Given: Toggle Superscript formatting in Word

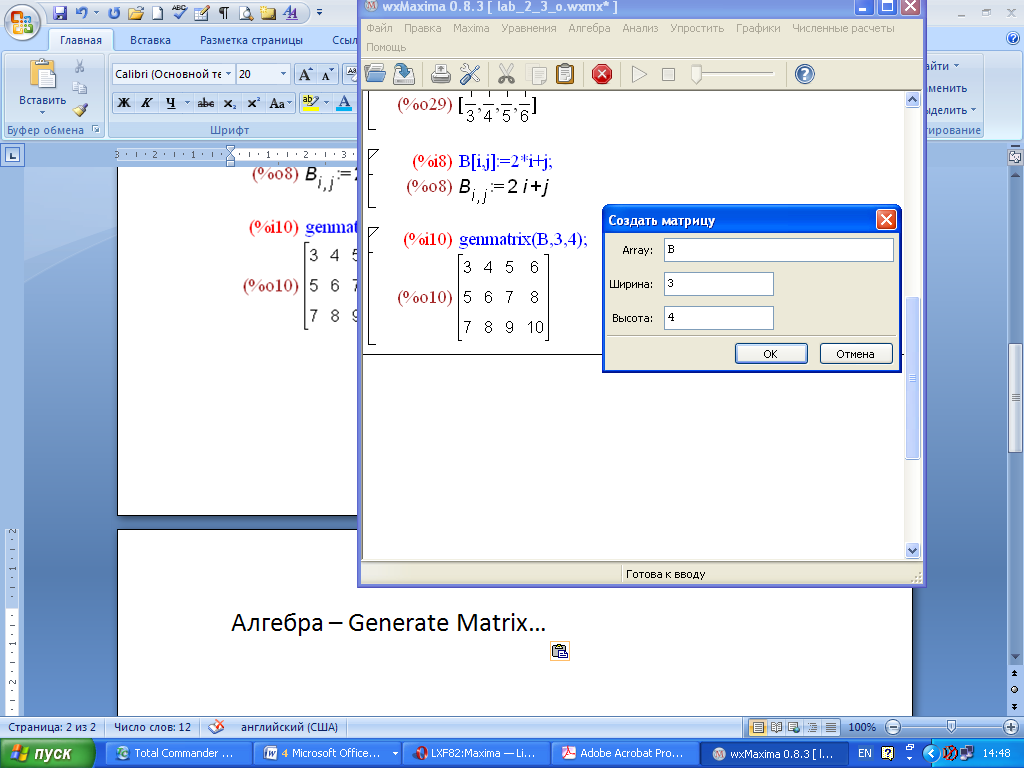Looking at the screenshot, I should (x=253, y=103).
